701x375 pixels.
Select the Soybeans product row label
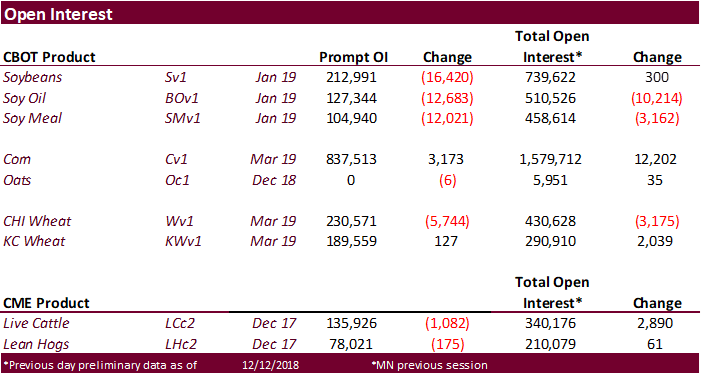33,77
